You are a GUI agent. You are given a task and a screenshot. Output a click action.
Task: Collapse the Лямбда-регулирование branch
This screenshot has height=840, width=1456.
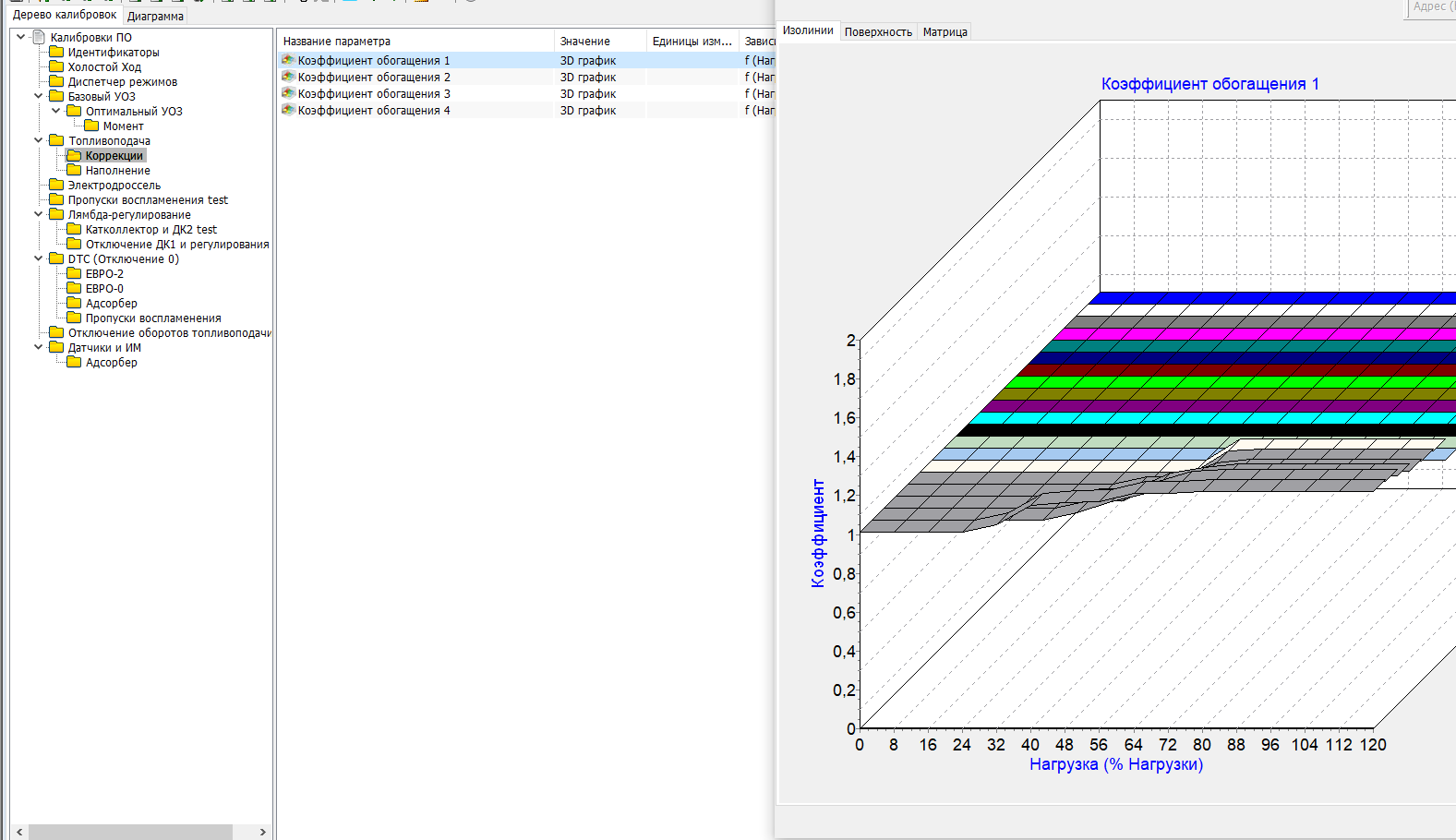[x=38, y=214]
